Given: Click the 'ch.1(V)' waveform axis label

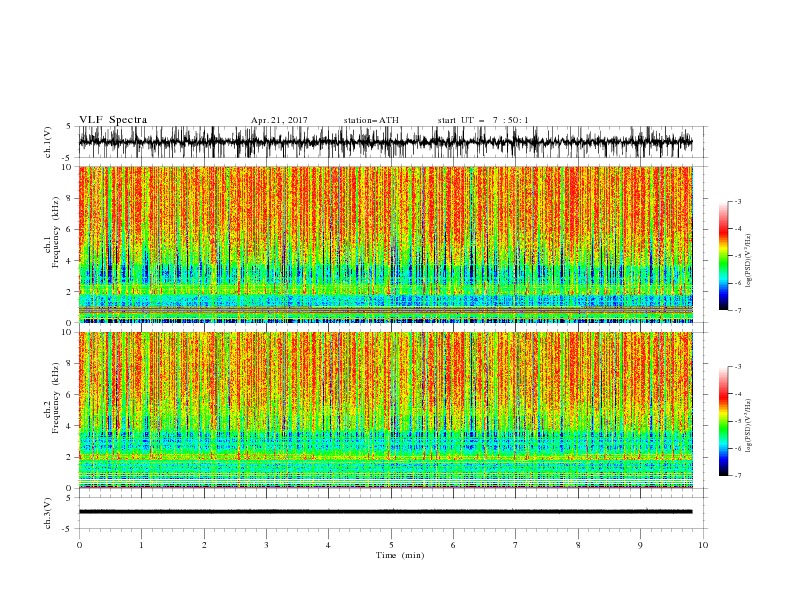Looking at the screenshot, I should click(48, 142).
